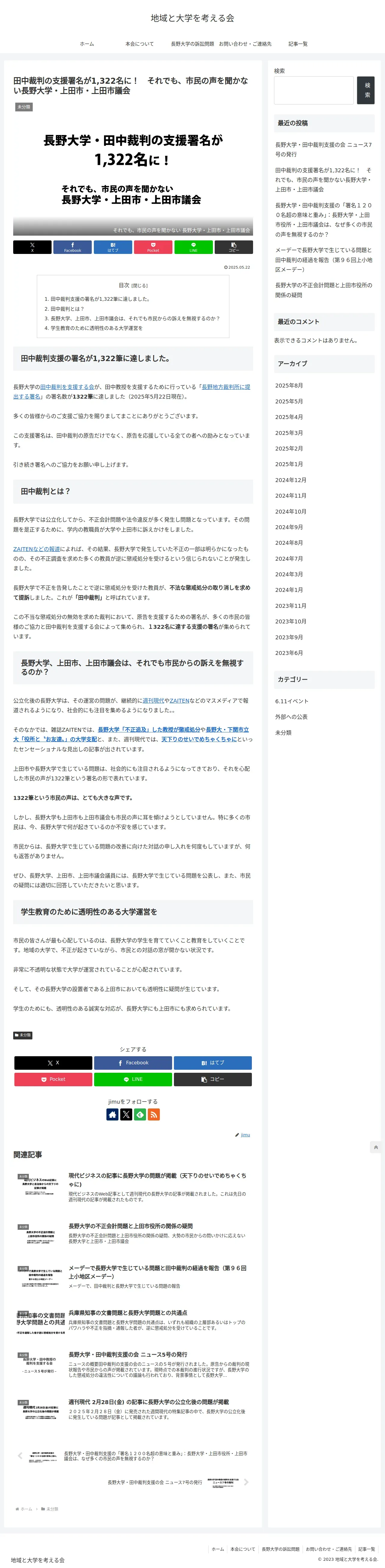This screenshot has width=385, height=1568.
Task: Open 記事一覧 in top navigation
Action: [x=298, y=44]
